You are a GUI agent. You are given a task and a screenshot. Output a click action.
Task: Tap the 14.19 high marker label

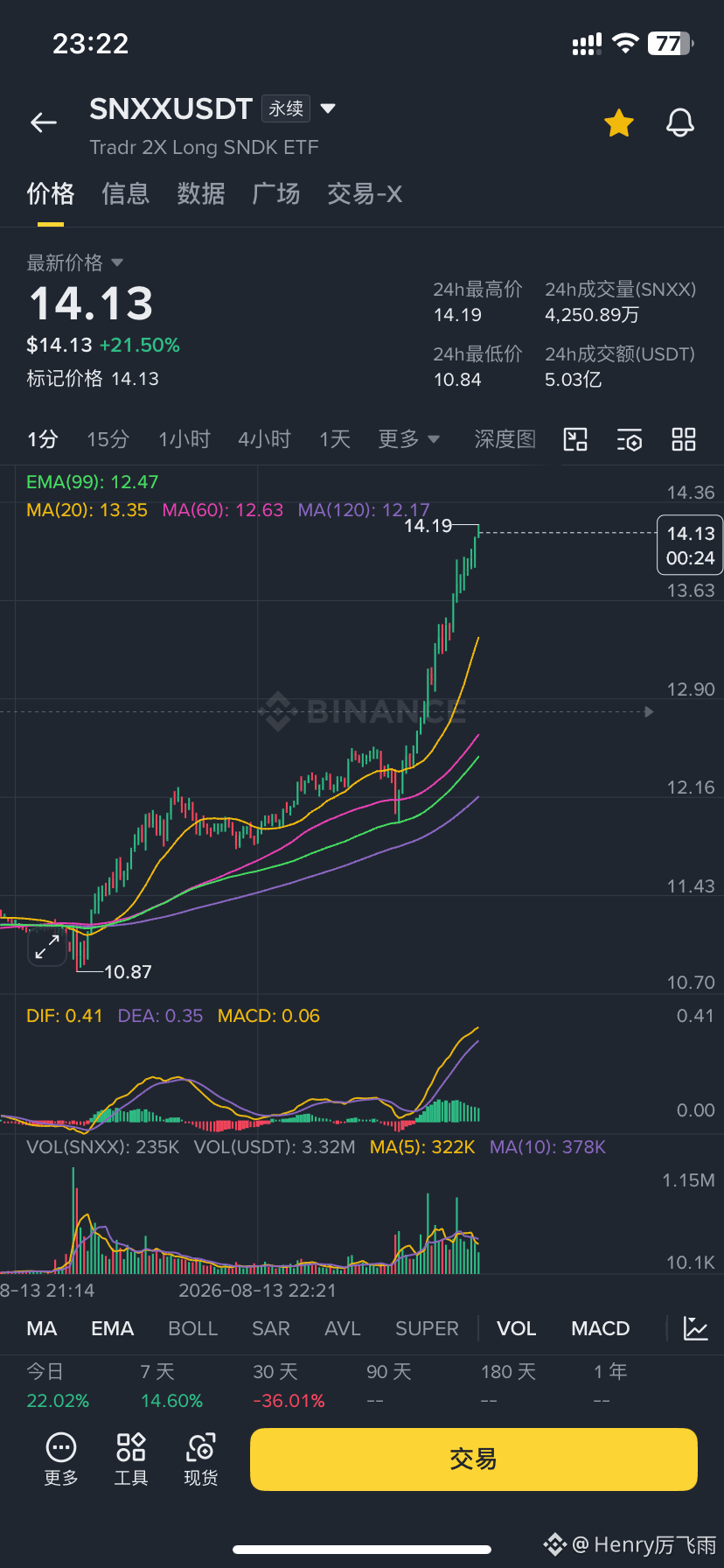coord(428,526)
